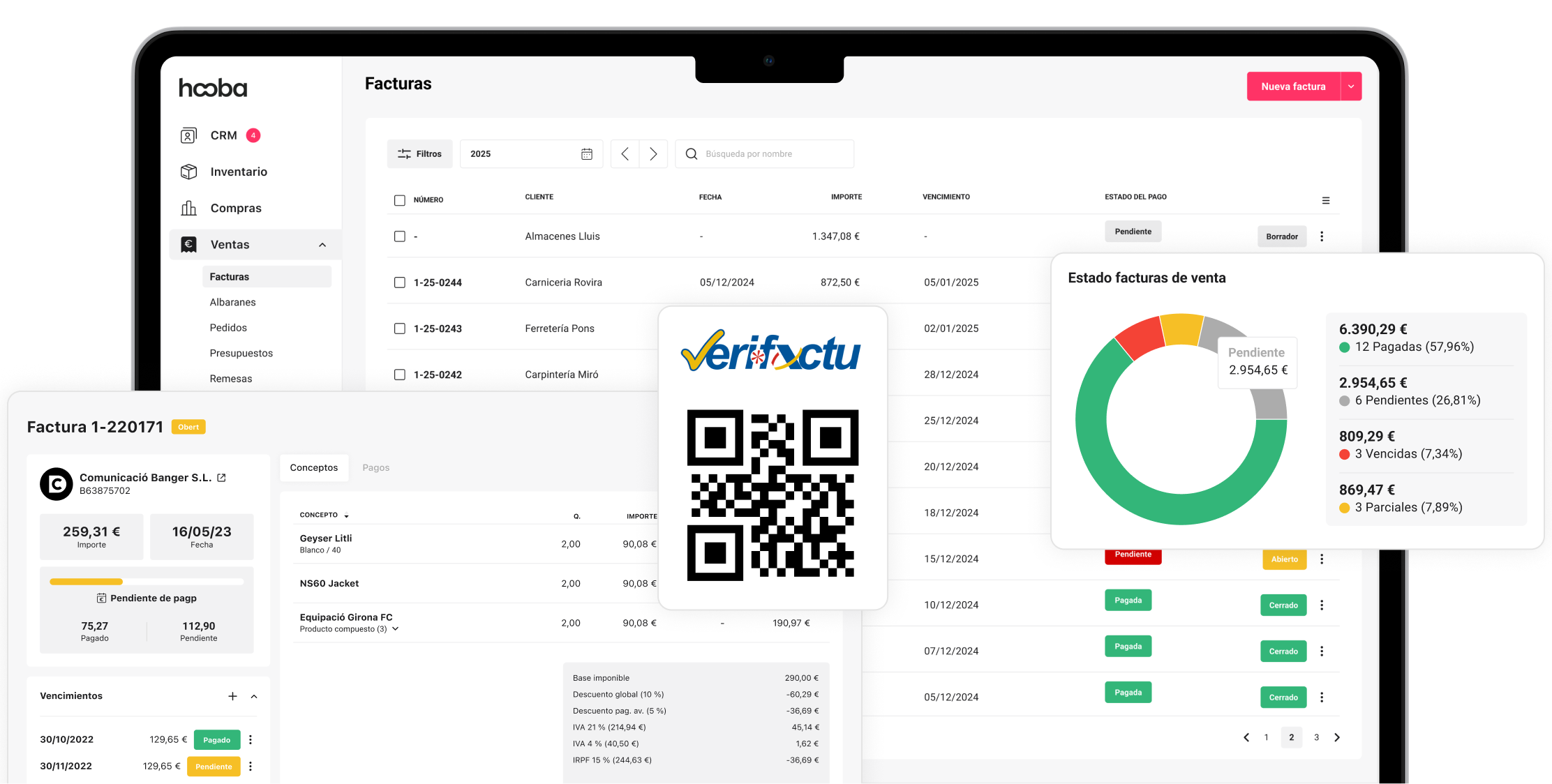Image resolution: width=1552 pixels, height=784 pixels.
Task: Select the Almacenes Lluis draft invoice checkbox
Action: pos(400,236)
